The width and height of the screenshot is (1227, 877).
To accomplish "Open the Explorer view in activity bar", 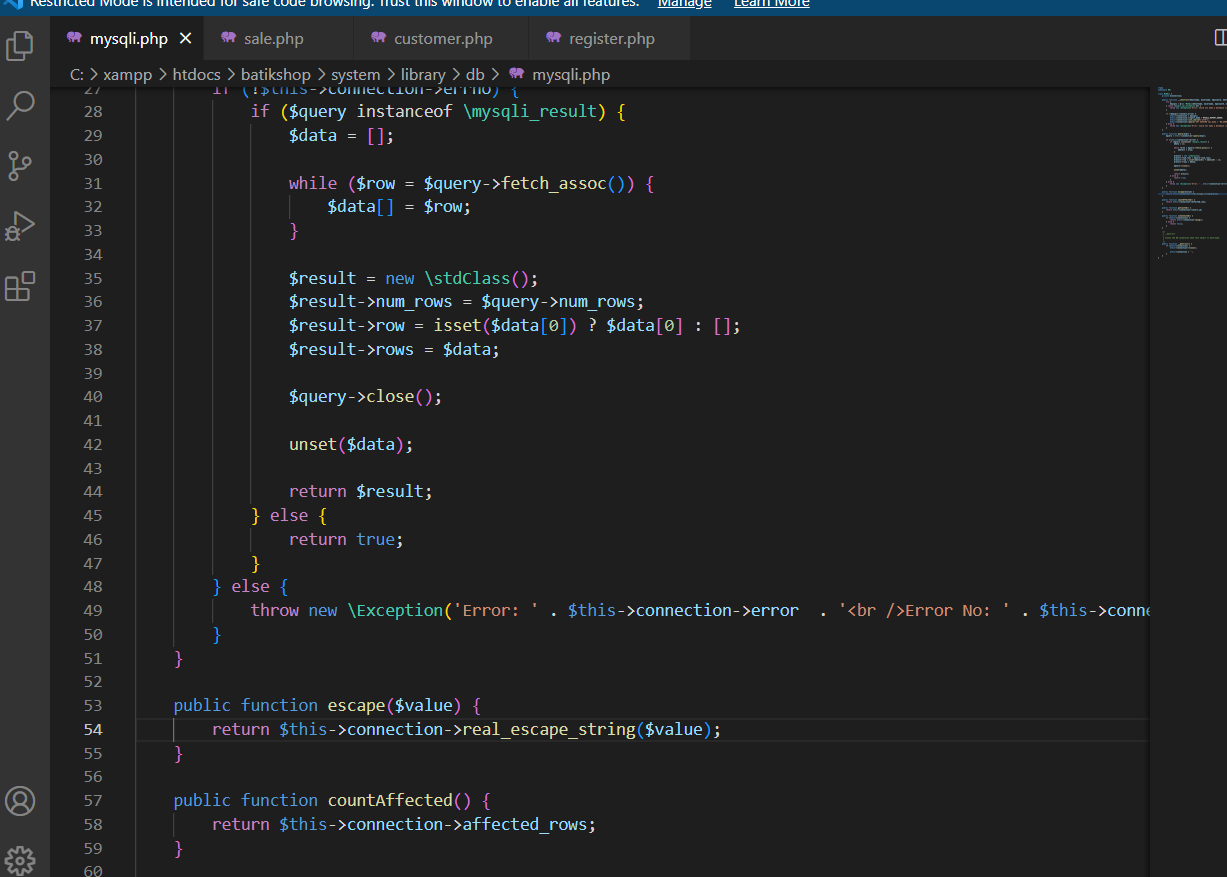I will point(20,46).
